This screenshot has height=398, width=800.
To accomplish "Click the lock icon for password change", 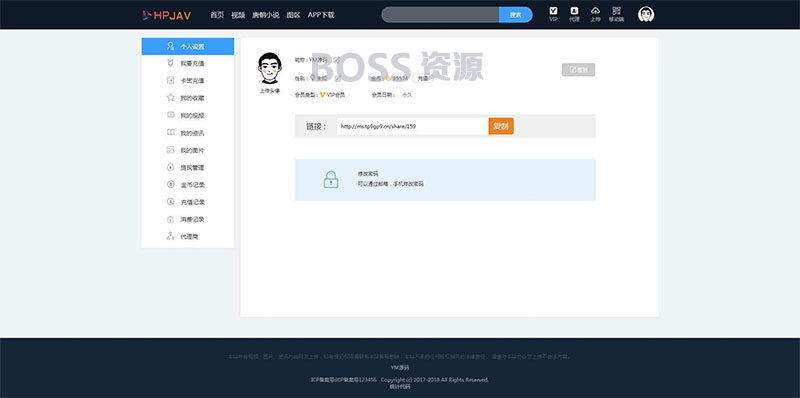I will pos(331,180).
